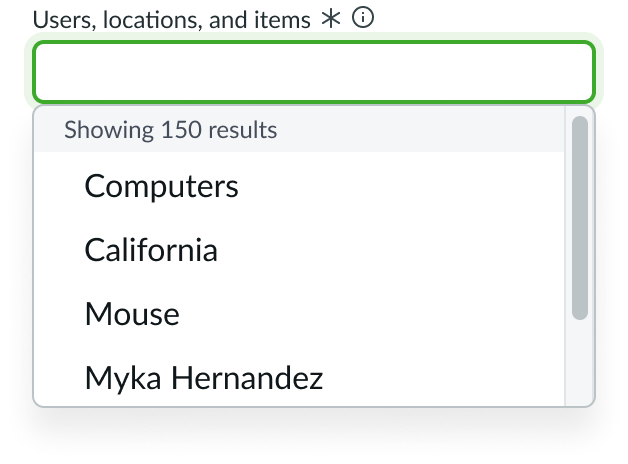Click the results count text row

click(171, 130)
